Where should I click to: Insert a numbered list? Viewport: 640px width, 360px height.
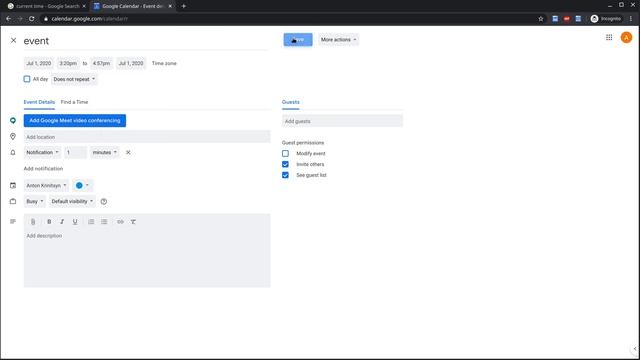pyautogui.click(x=91, y=222)
